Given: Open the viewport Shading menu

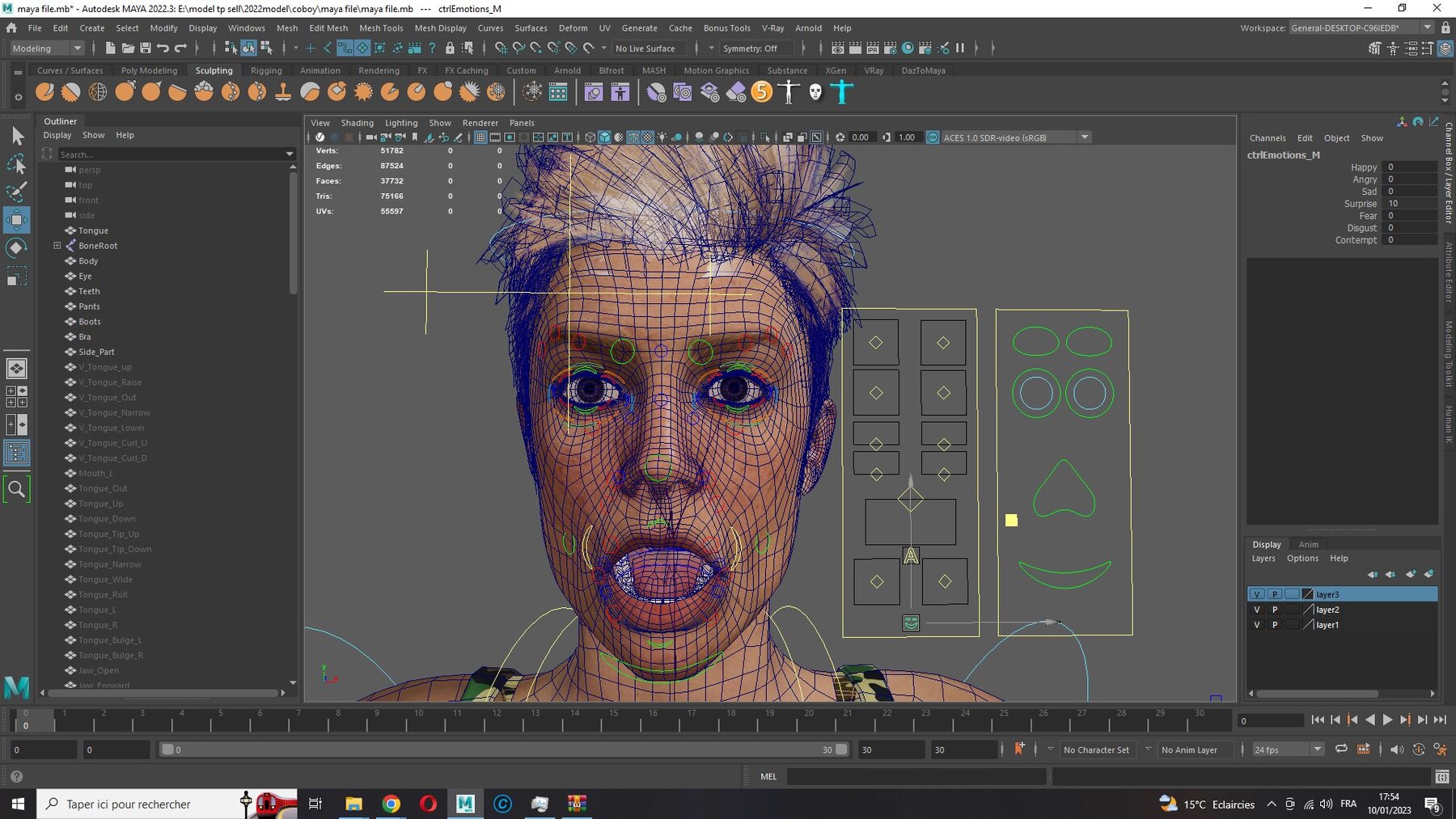Looking at the screenshot, I should point(357,123).
